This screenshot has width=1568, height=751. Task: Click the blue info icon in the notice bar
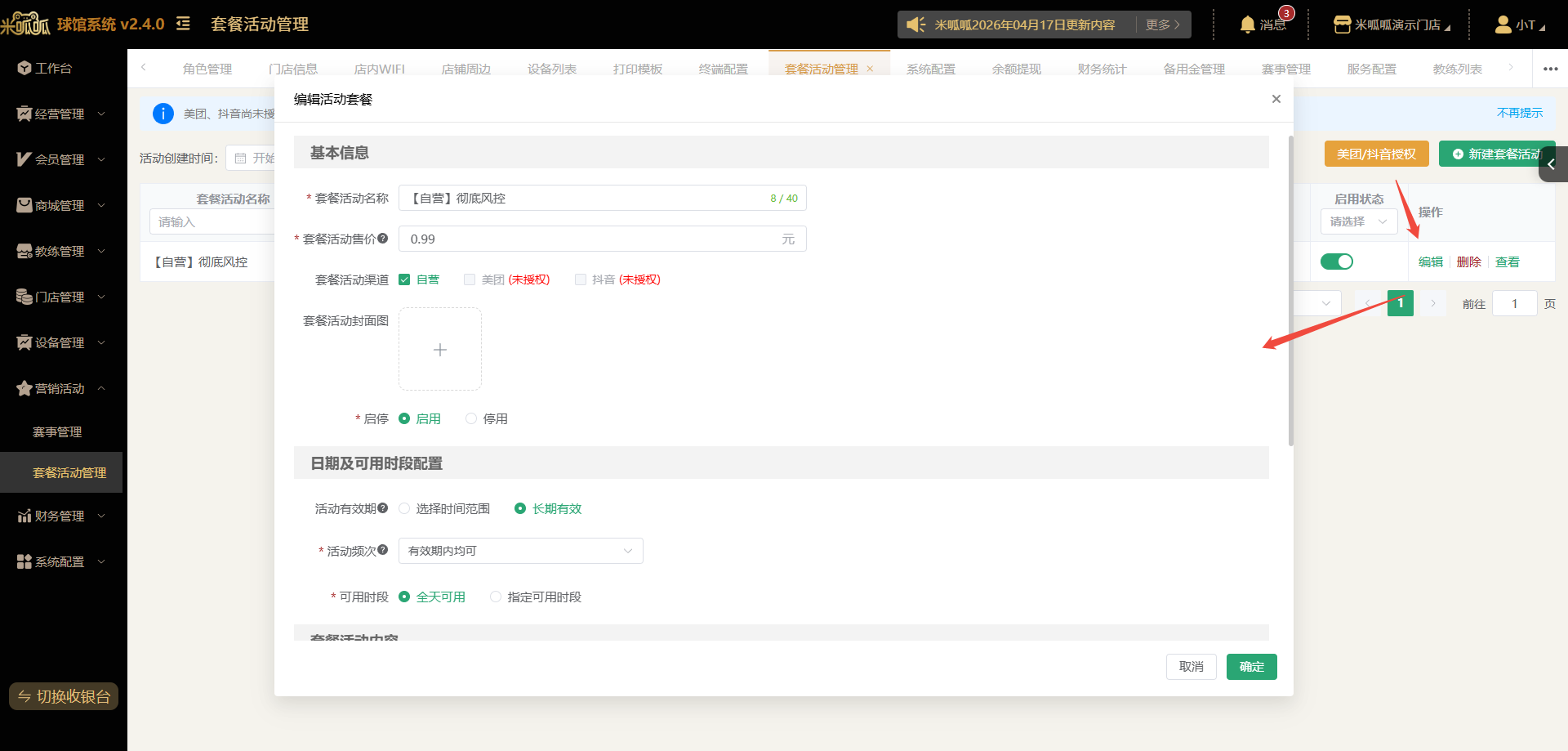pyautogui.click(x=163, y=114)
